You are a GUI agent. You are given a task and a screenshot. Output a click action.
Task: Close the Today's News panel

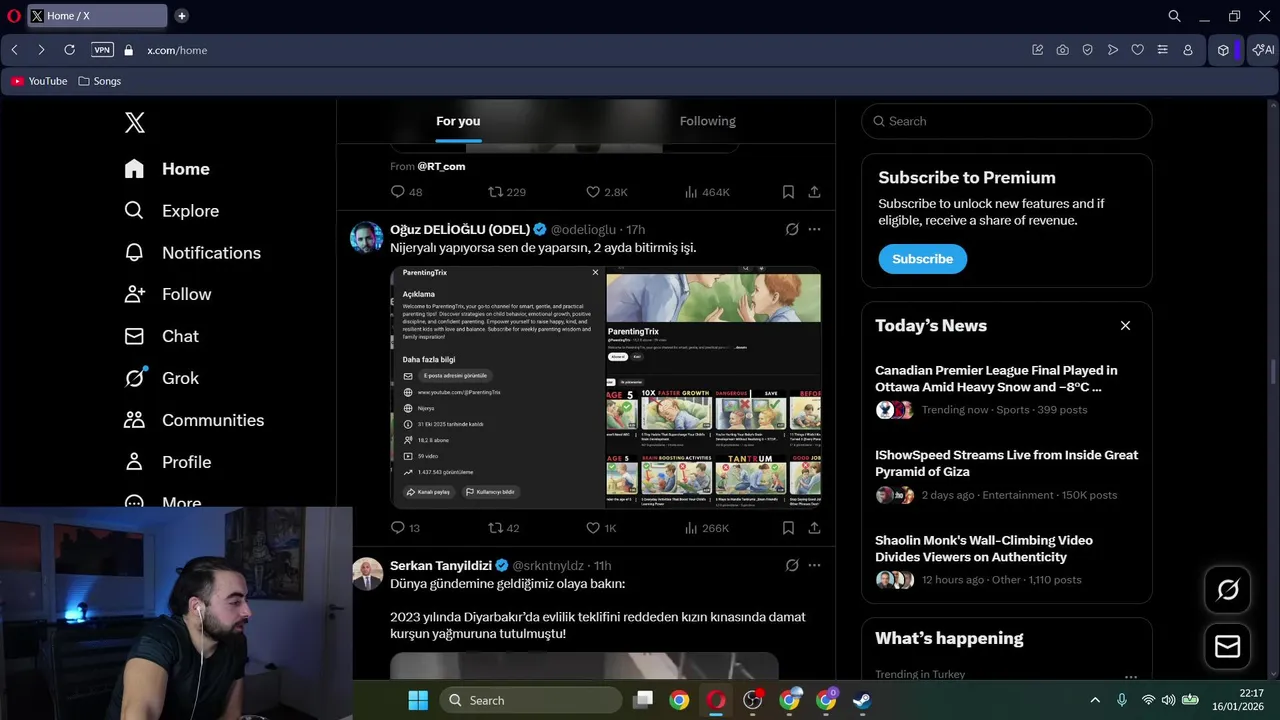(x=1125, y=326)
